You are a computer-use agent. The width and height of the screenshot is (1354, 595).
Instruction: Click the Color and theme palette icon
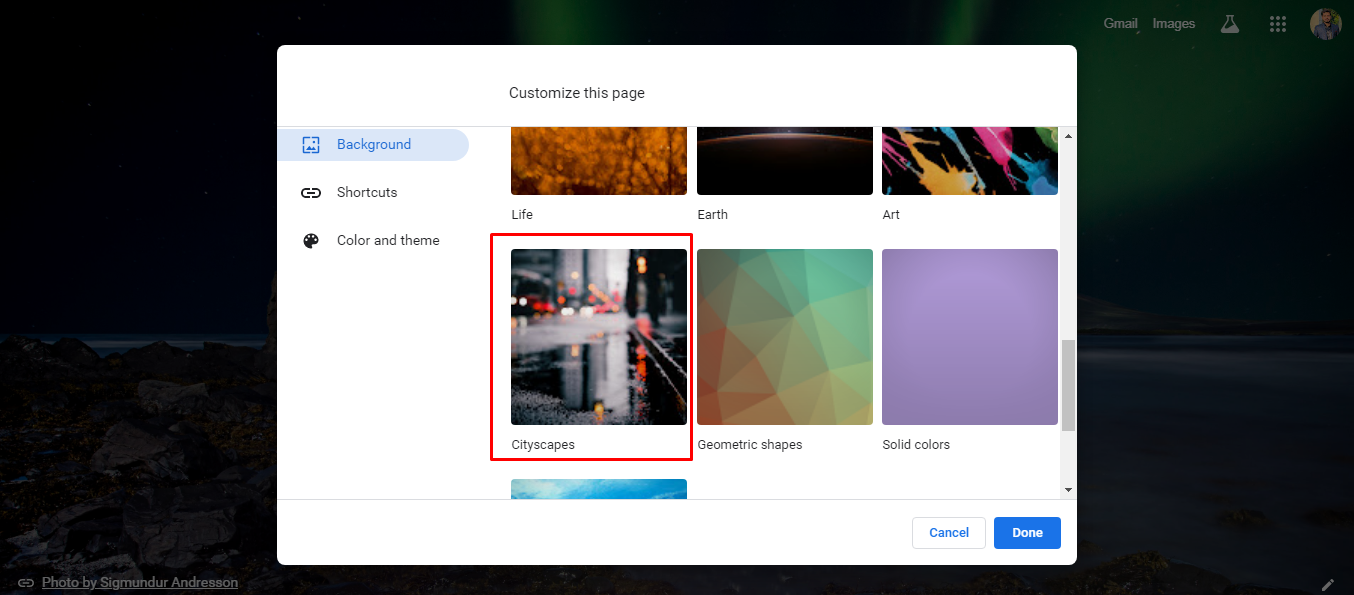[x=311, y=241]
